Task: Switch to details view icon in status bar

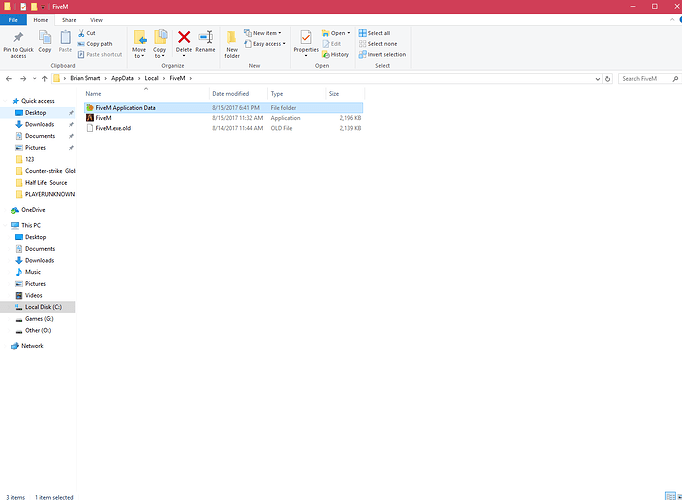Action: pos(670,496)
